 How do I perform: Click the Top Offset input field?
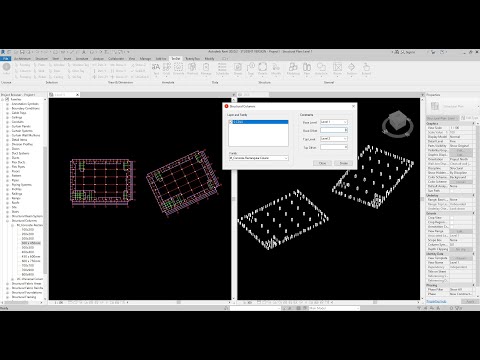pyautogui.click(x=334, y=147)
